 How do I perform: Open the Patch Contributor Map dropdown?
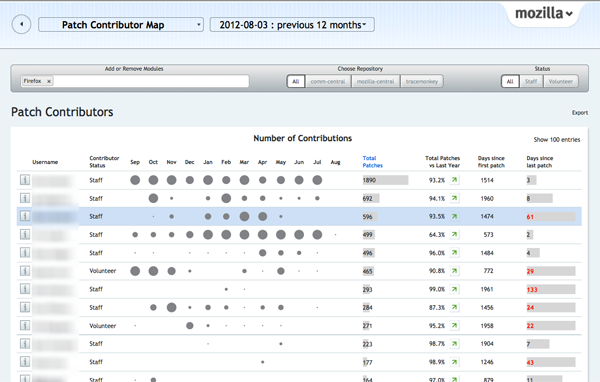121,25
